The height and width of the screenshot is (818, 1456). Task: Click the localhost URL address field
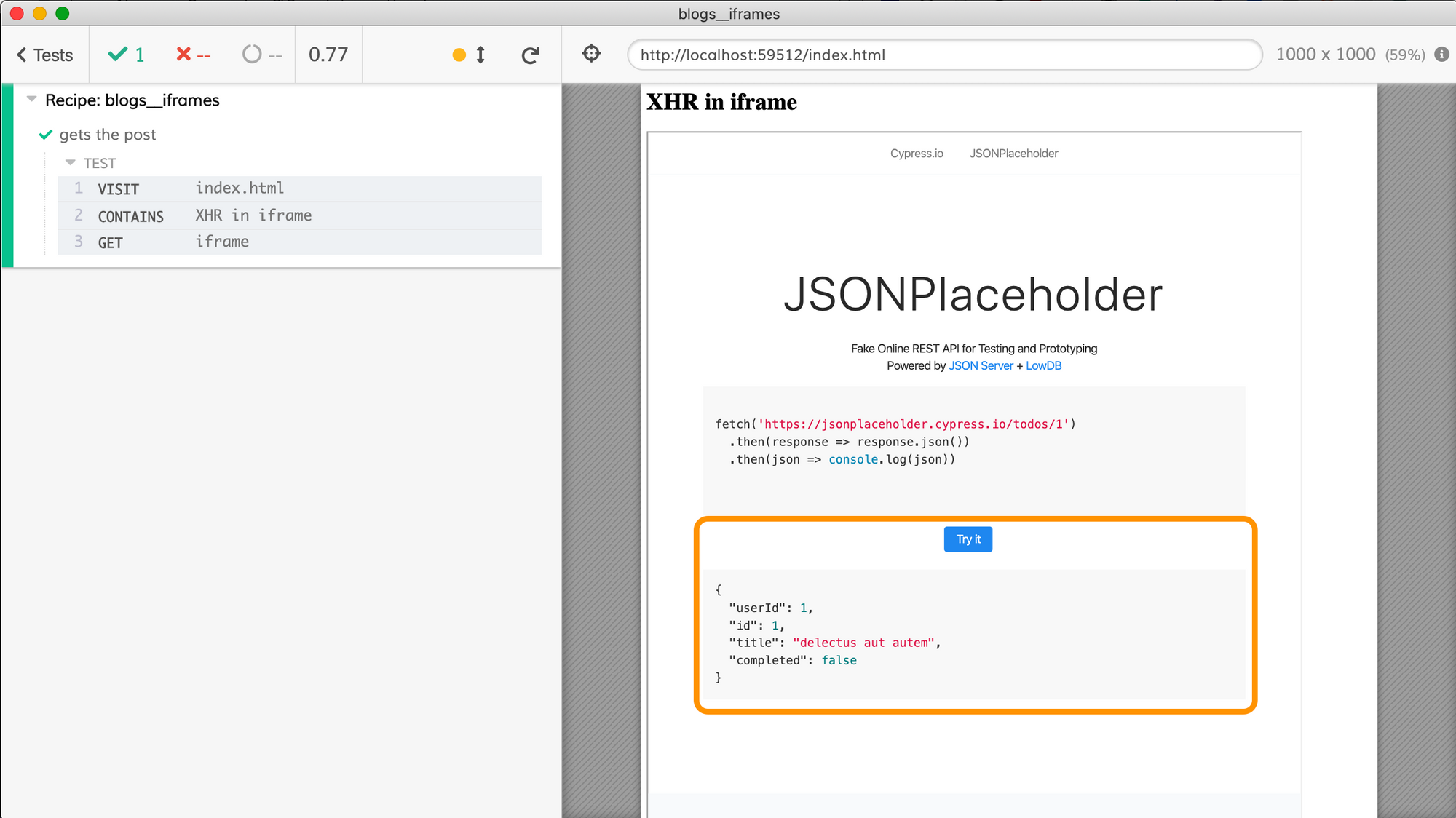(943, 55)
